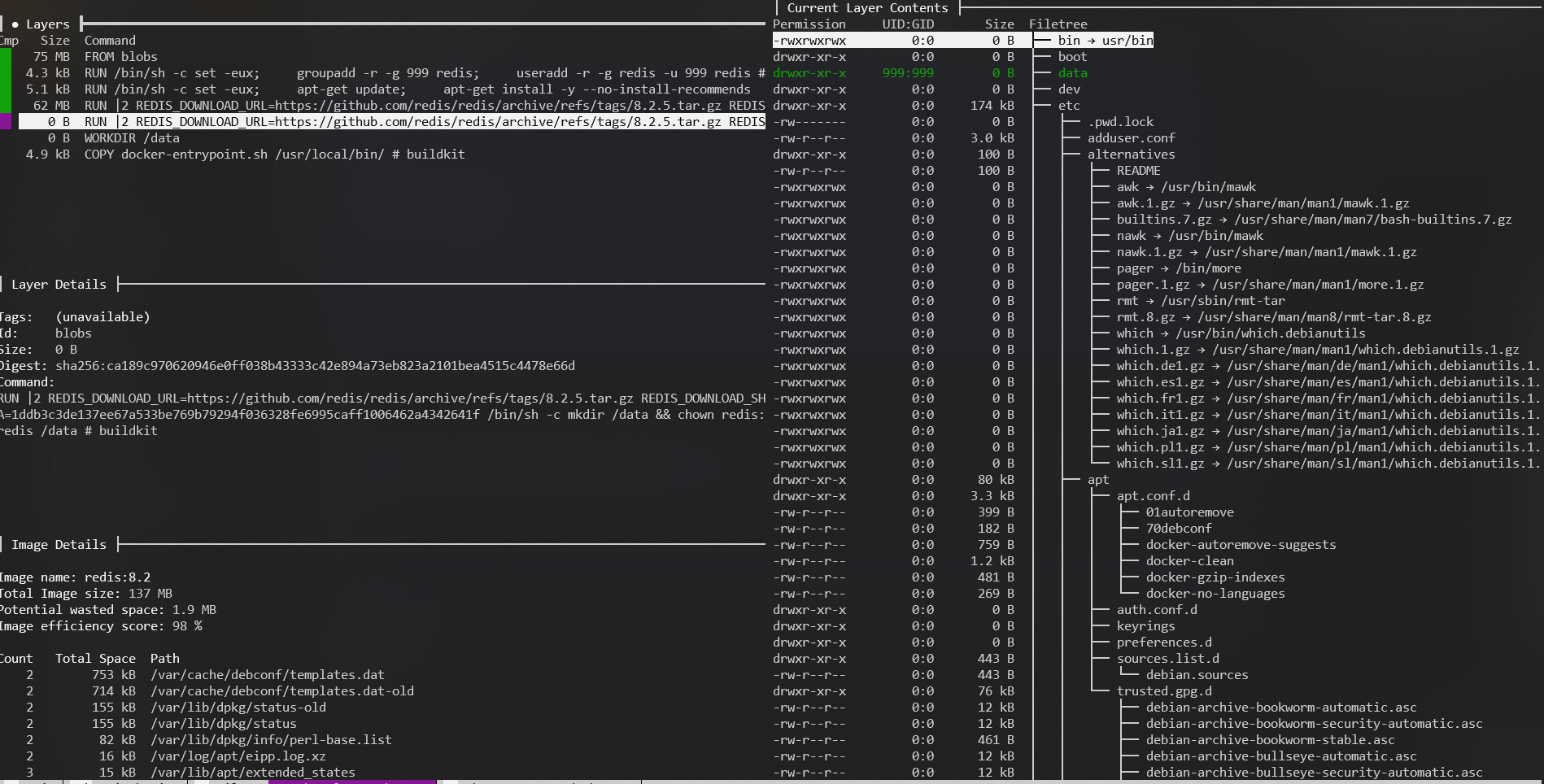Collapse the apt.conf.d directory
The image size is (1544, 784).
(x=1153, y=496)
